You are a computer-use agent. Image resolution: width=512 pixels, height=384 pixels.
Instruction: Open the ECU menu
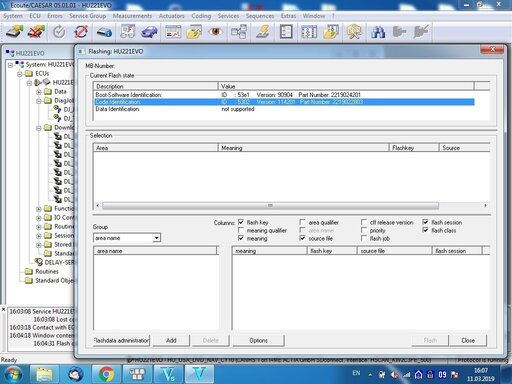(35, 16)
